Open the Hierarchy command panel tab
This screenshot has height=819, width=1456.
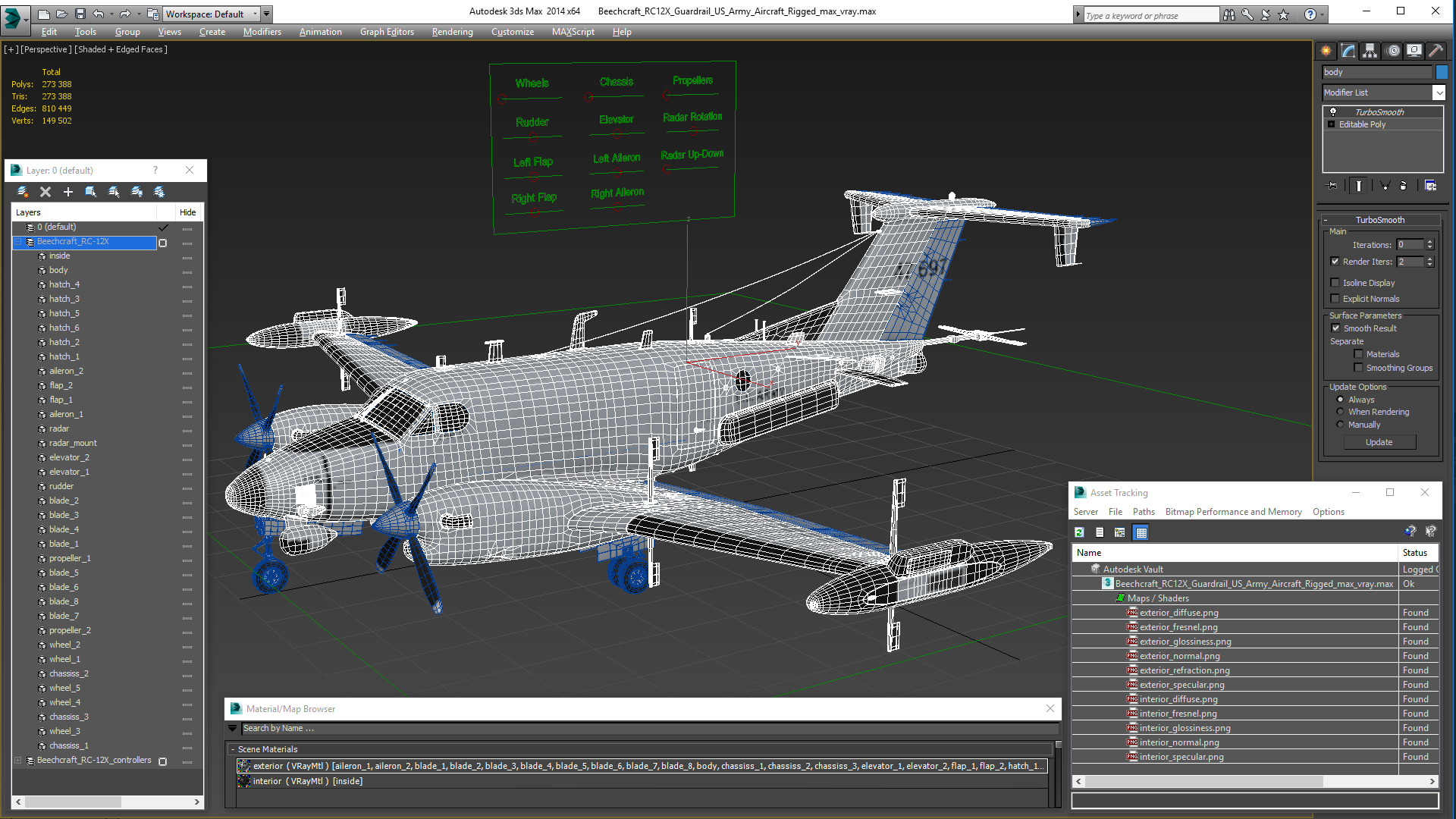1370,51
